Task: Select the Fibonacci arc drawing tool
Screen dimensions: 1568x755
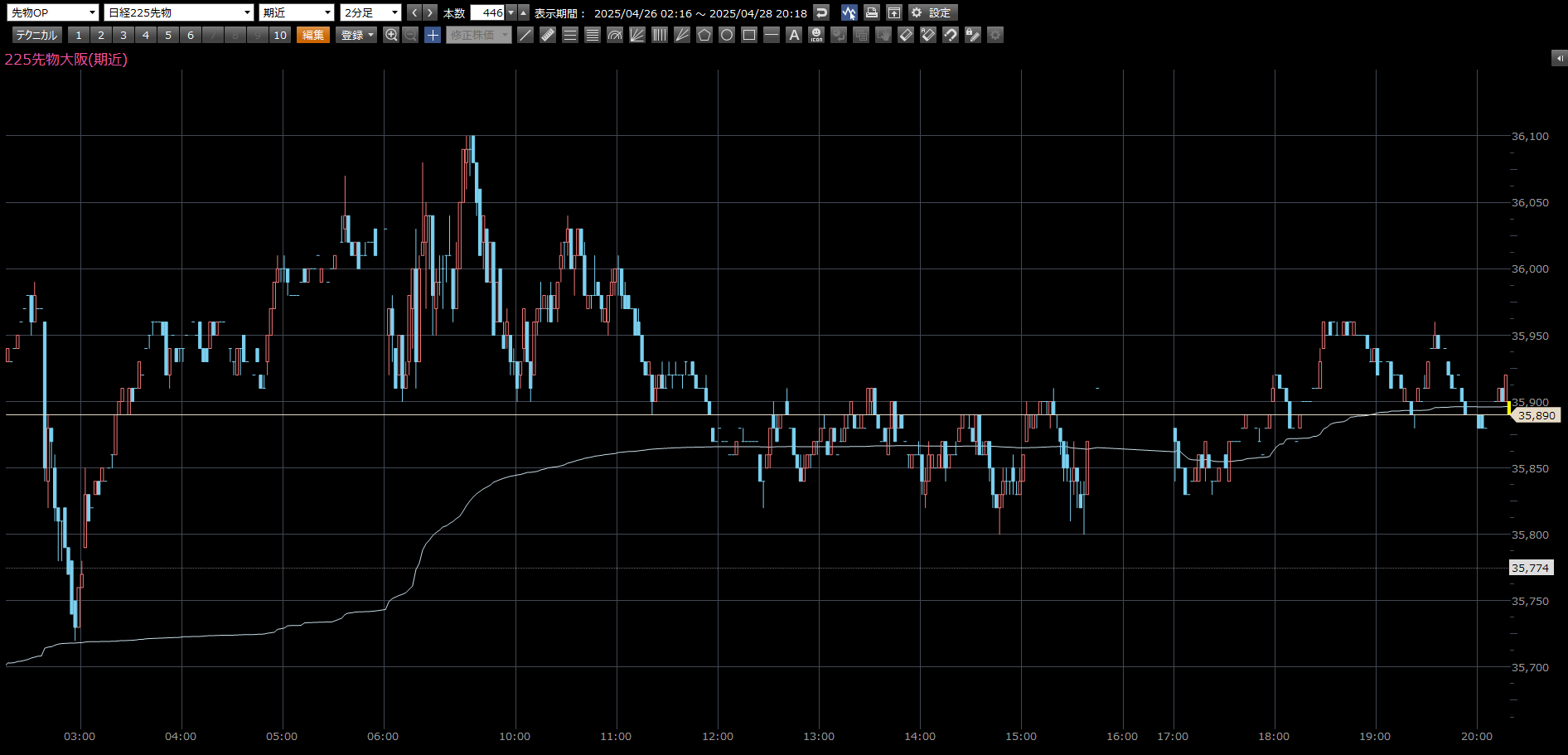Action: pos(615,35)
